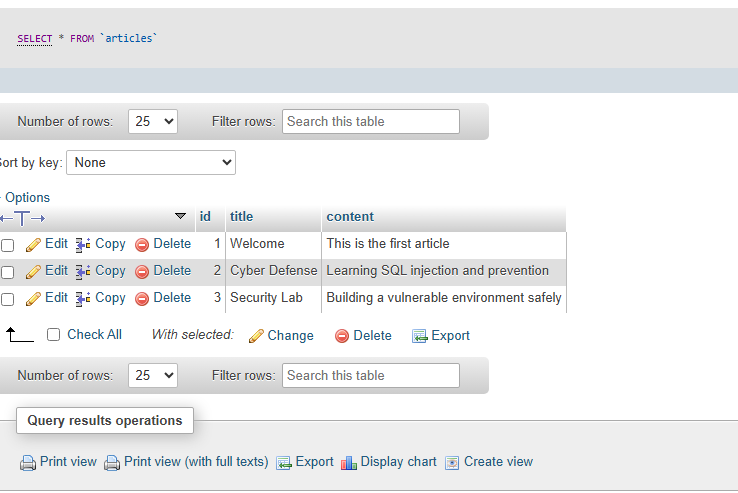Image resolution: width=738 pixels, height=493 pixels.
Task: Click the Change pencil icon for selected rows
Action: coord(256,336)
